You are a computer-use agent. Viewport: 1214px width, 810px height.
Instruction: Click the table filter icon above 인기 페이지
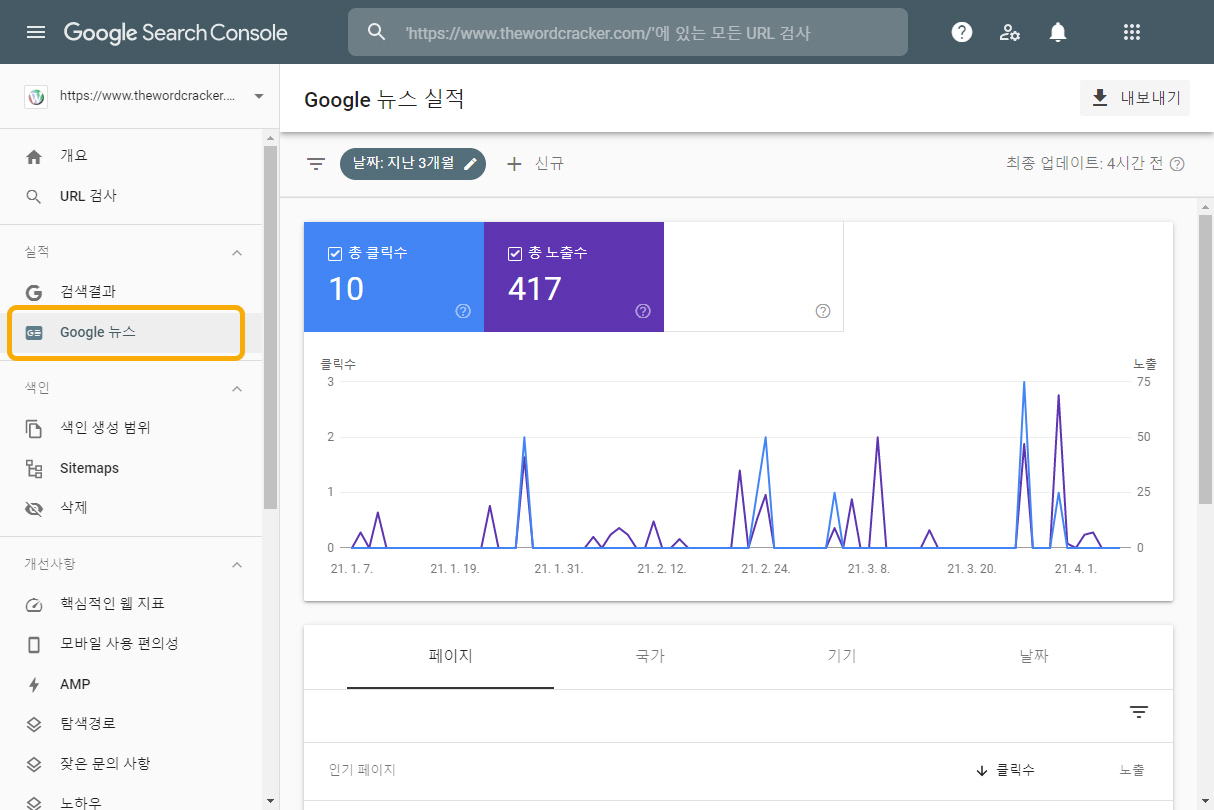click(1138, 712)
